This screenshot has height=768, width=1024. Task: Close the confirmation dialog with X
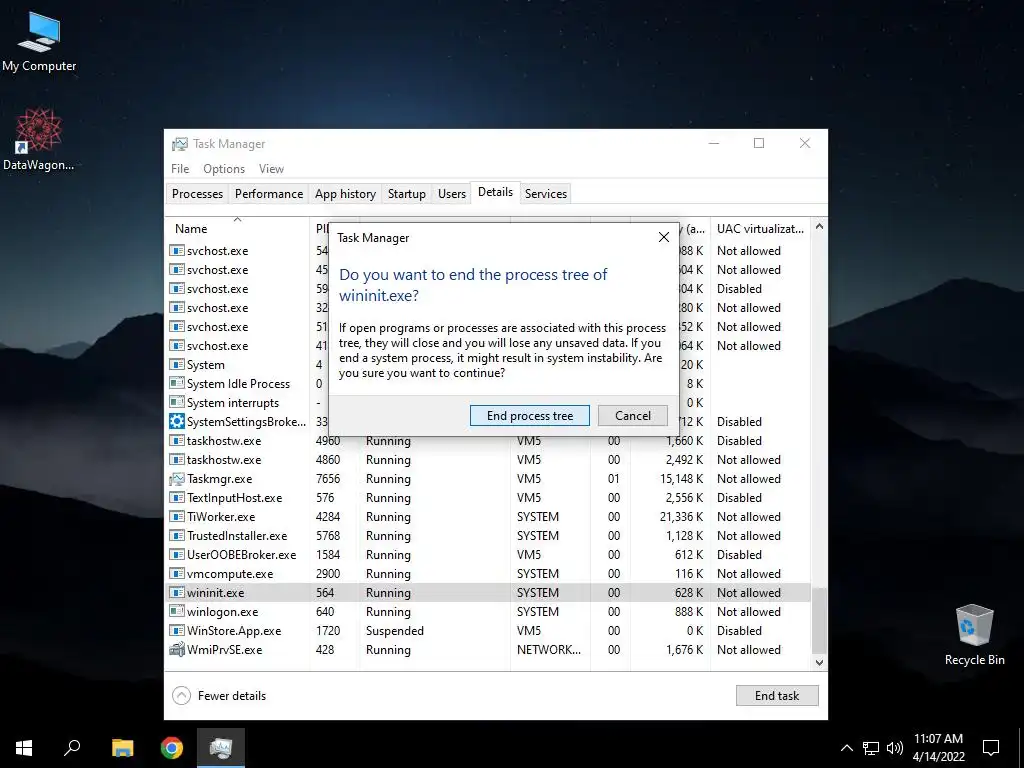664,237
